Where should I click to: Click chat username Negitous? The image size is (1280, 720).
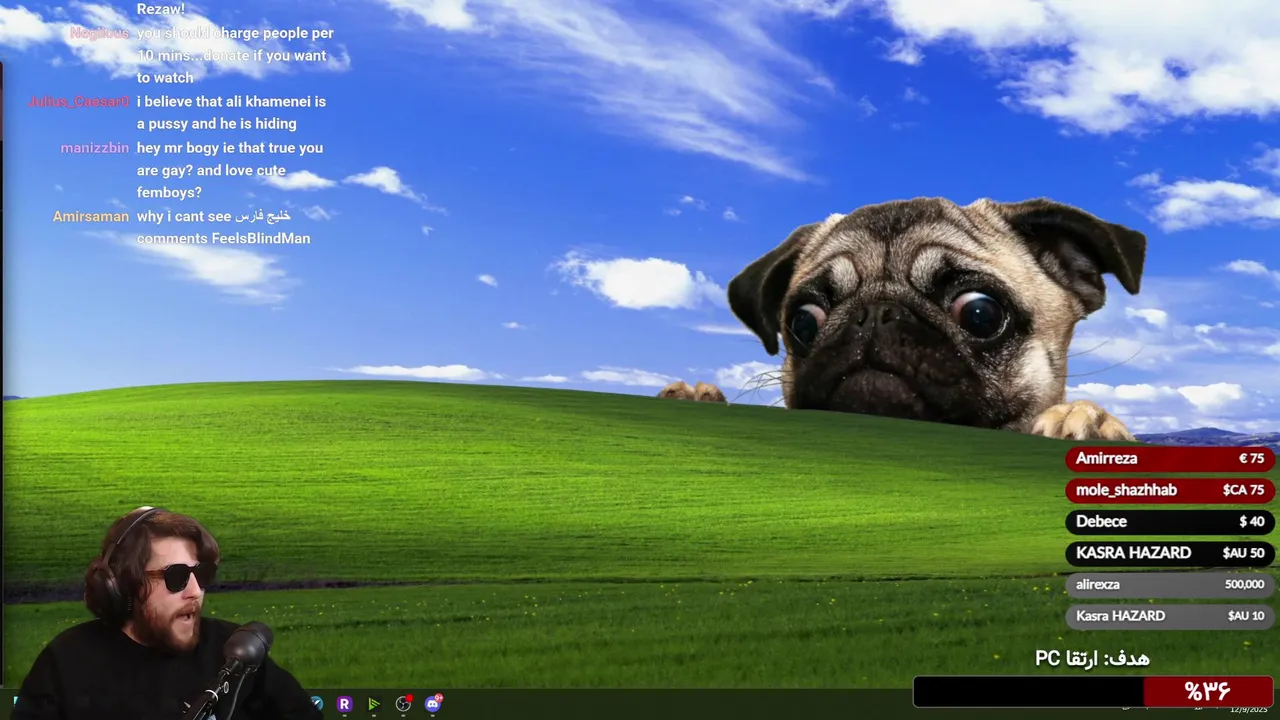tap(99, 33)
